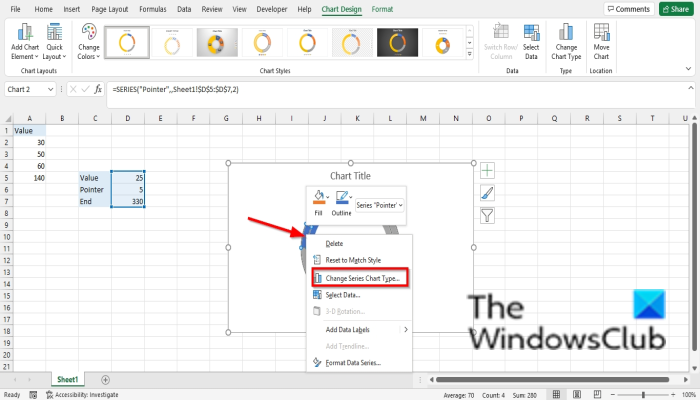
Task: Click into the formula bar text
Action: [175, 89]
